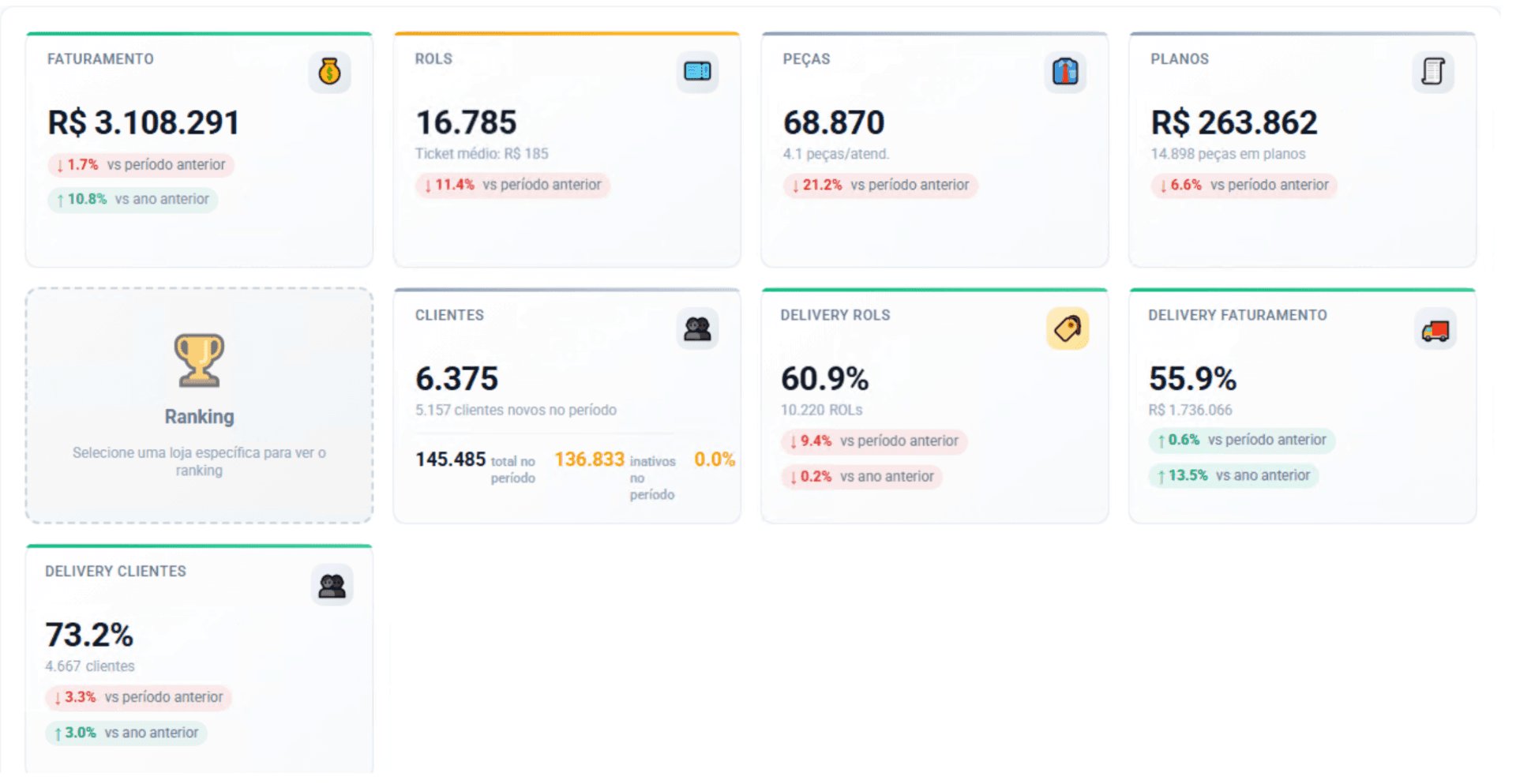Click the people icon in Delivery Clientes card
1516x784 pixels.
point(332,585)
